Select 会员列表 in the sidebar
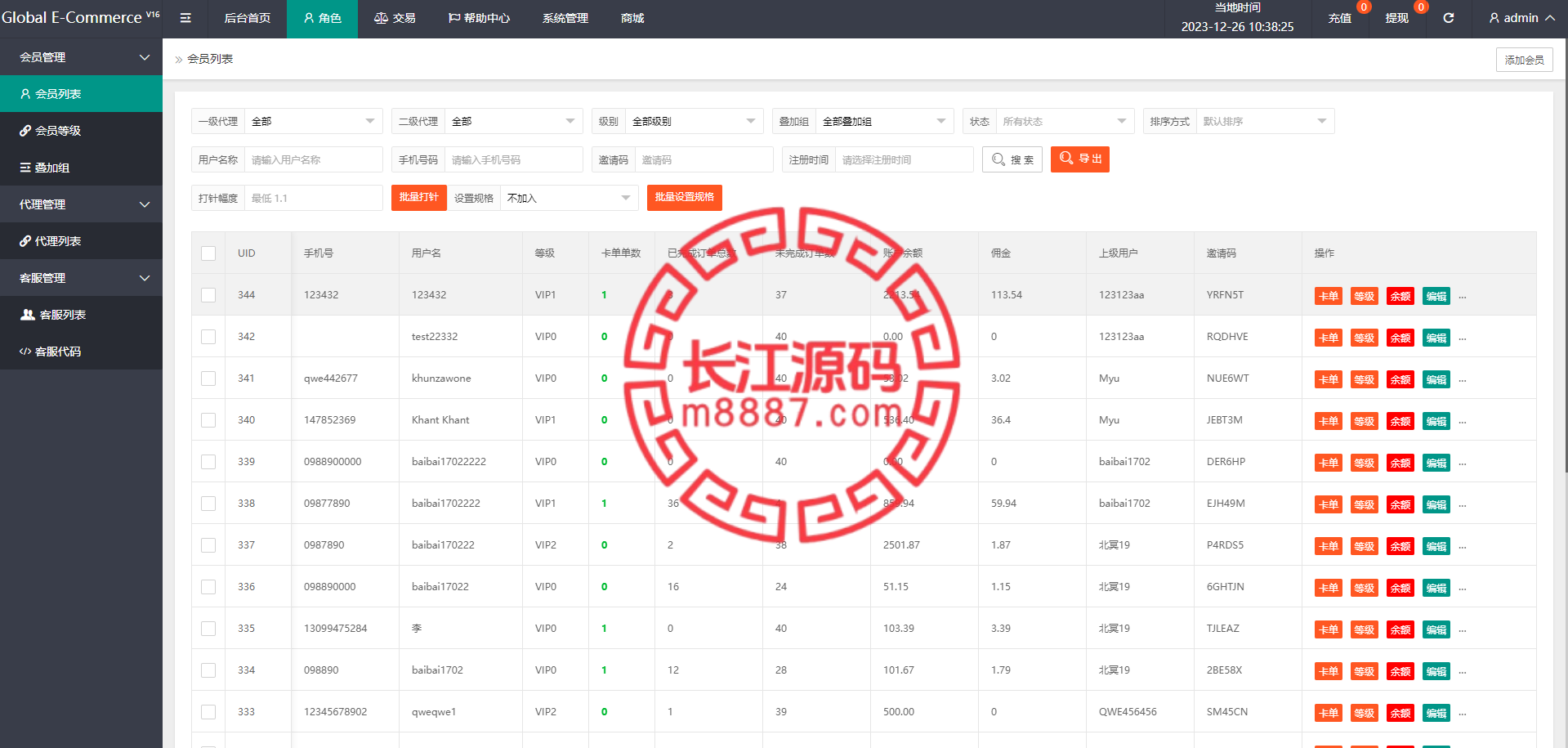Viewport: 1568px width, 748px height. [x=81, y=94]
